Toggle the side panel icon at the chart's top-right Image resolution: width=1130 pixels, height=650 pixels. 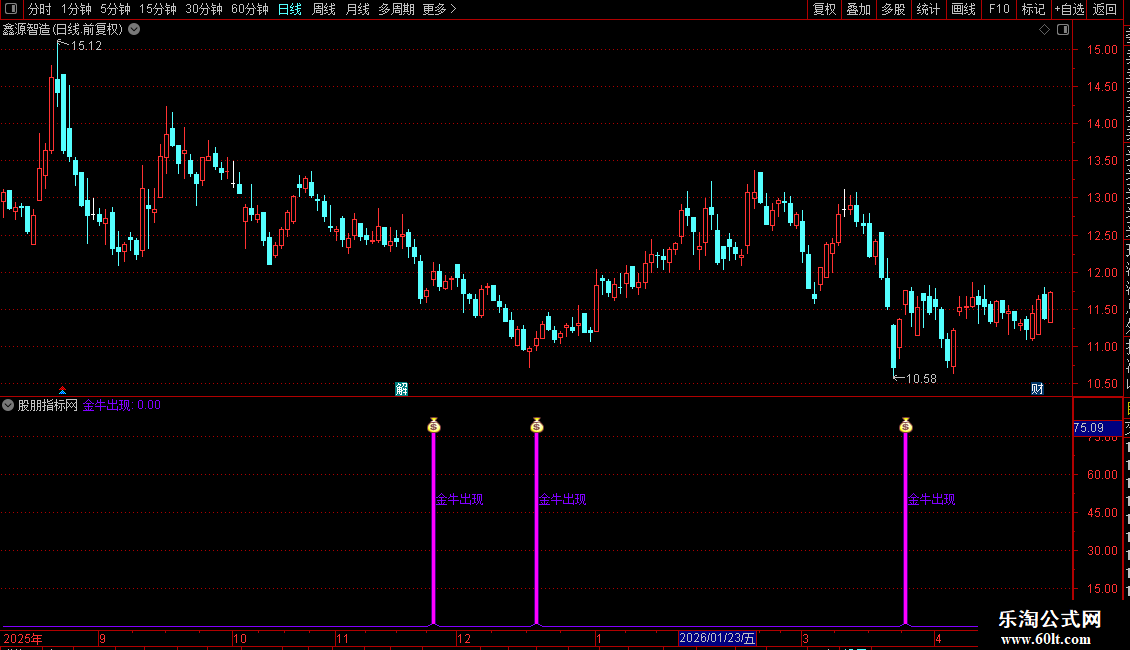point(1063,30)
